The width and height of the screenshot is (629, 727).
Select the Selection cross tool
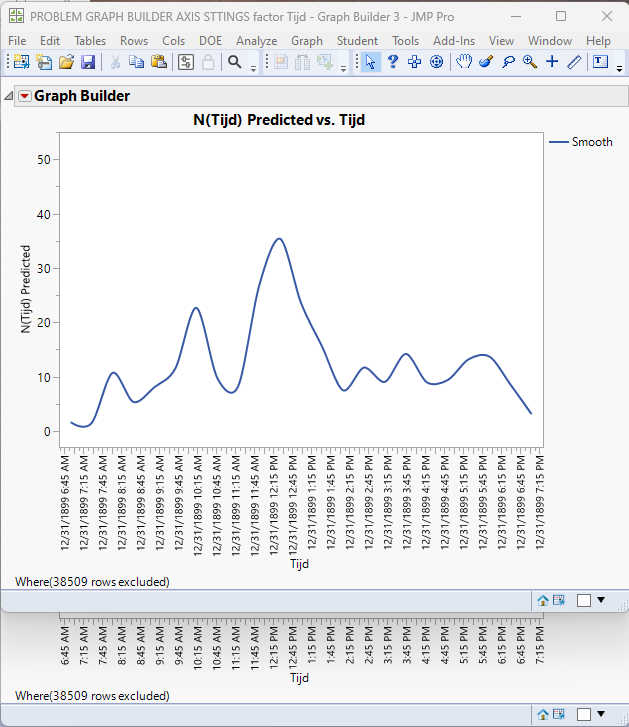[x=414, y=62]
